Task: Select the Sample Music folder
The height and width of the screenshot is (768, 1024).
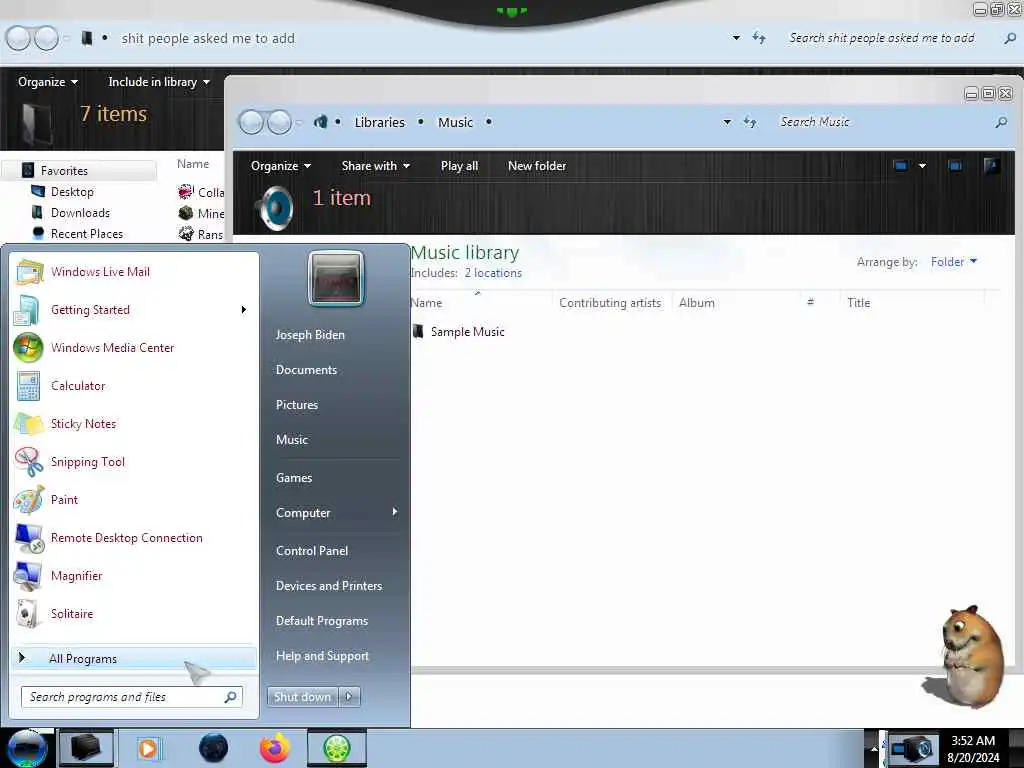Action: click(x=467, y=332)
